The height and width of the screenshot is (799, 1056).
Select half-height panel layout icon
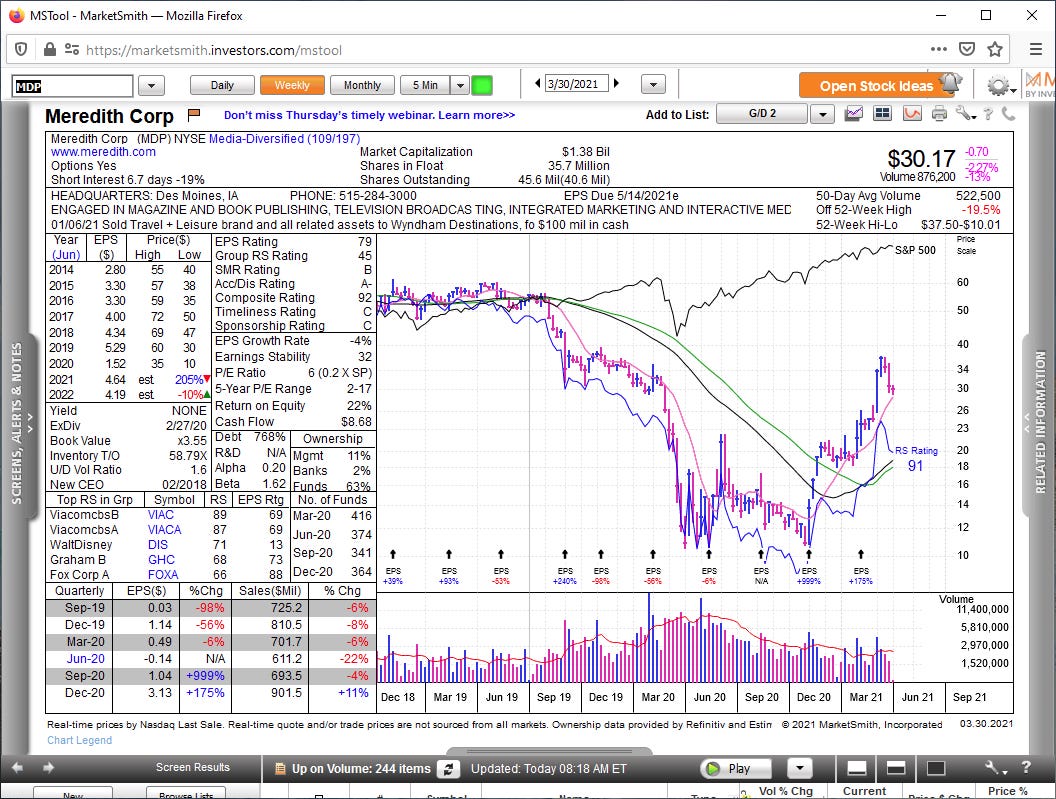(x=896, y=768)
